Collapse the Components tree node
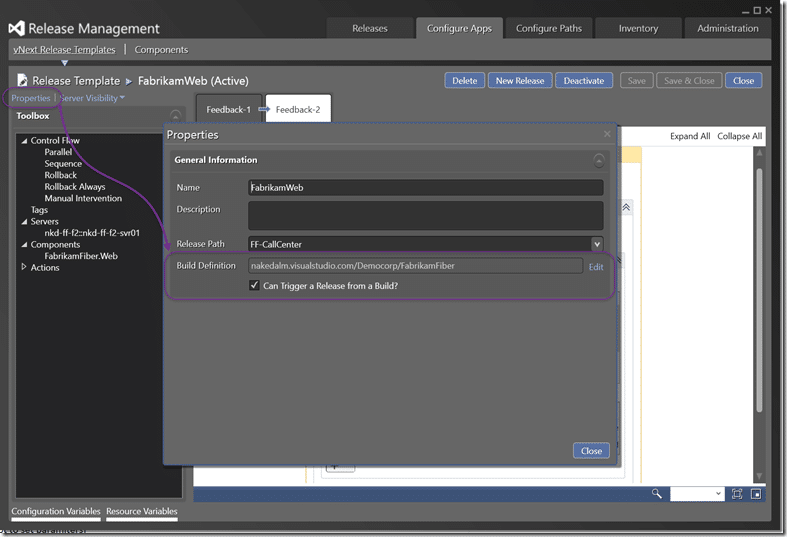Image resolution: width=787 pixels, height=537 pixels. coord(24,245)
